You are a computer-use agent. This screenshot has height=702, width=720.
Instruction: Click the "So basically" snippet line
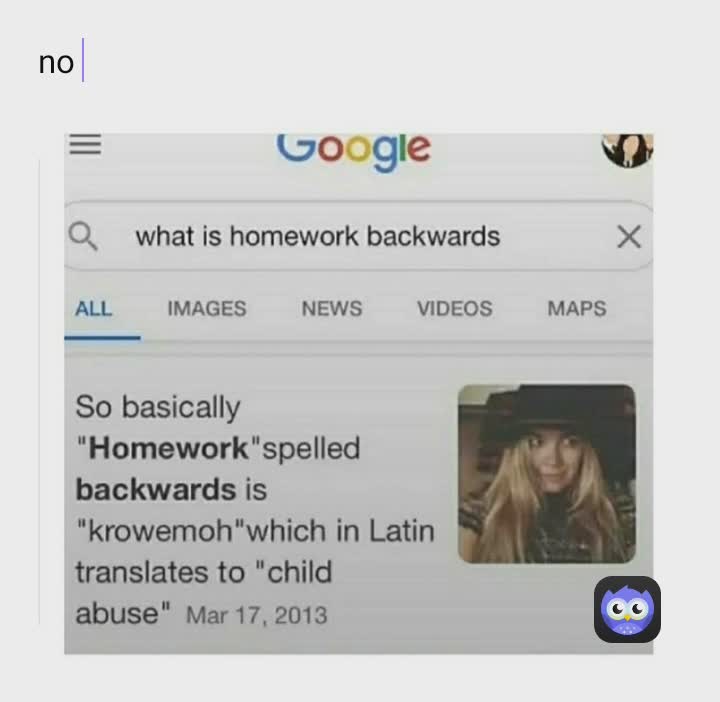pos(158,407)
